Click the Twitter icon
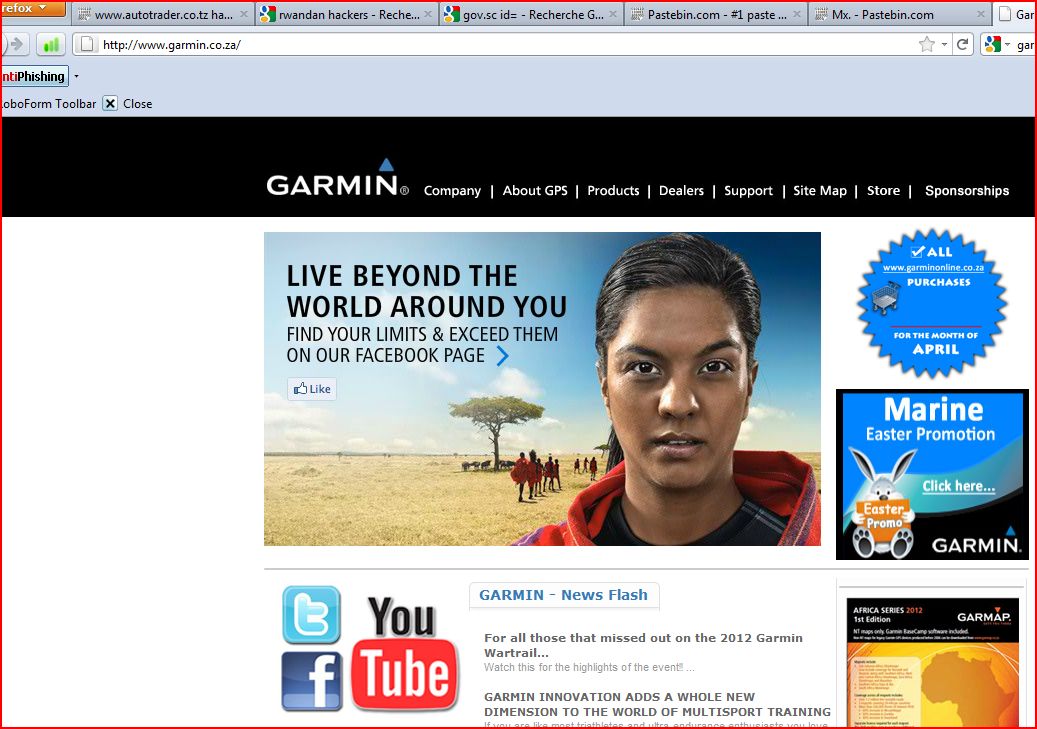The width and height of the screenshot is (1037, 729). [311, 615]
